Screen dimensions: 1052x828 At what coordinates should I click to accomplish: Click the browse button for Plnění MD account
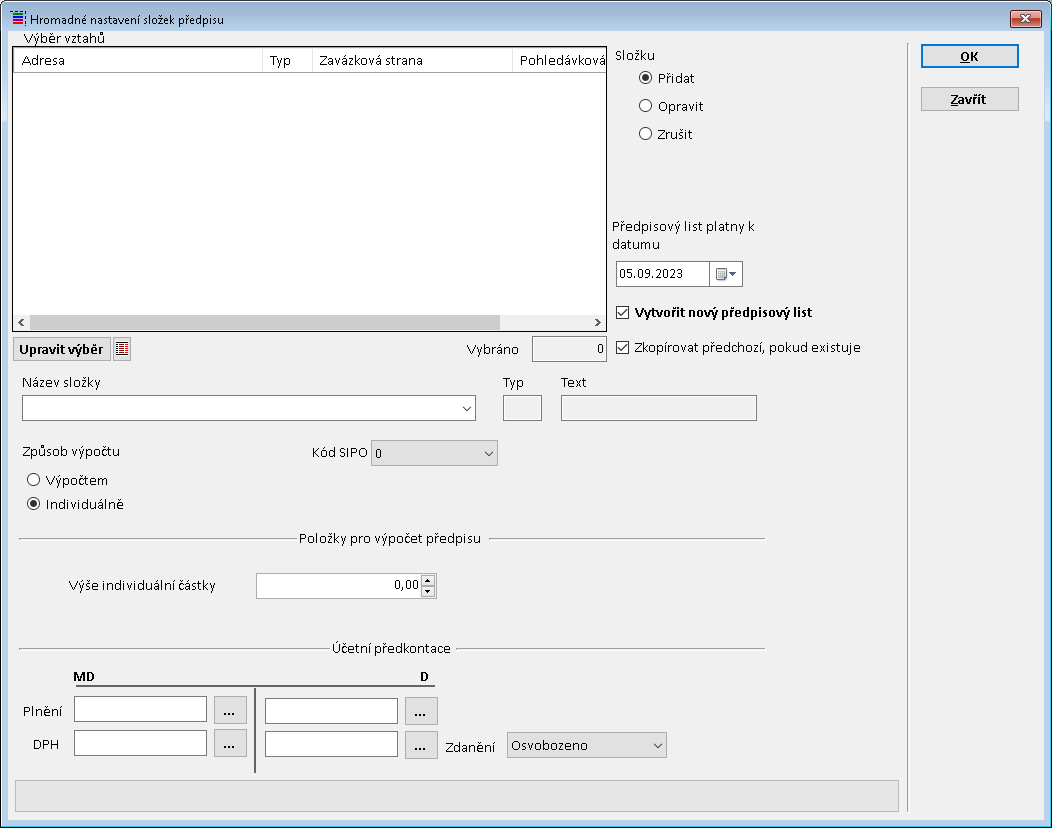tap(230, 710)
